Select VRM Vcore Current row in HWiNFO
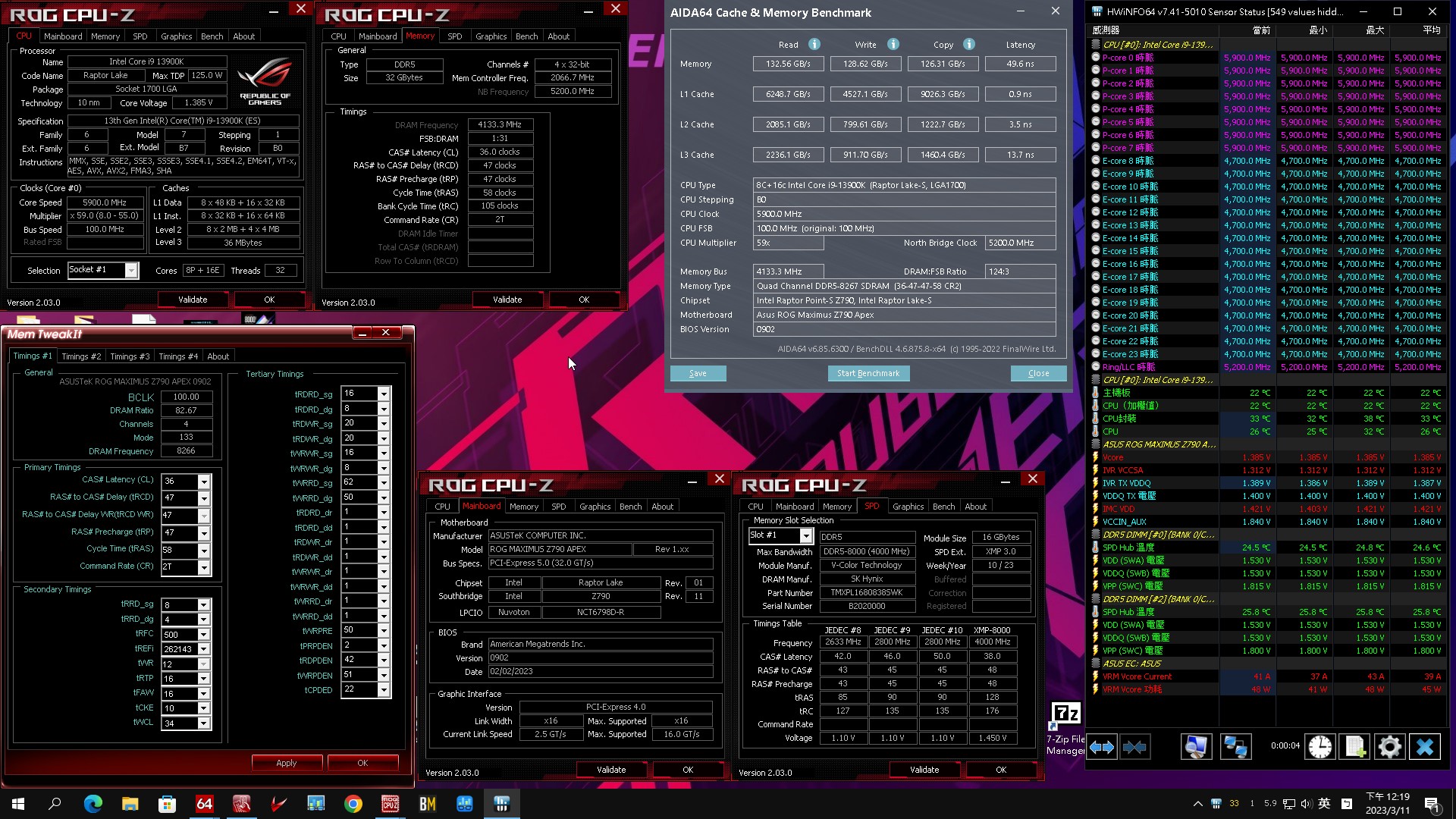The image size is (1456, 819). pos(1268,676)
